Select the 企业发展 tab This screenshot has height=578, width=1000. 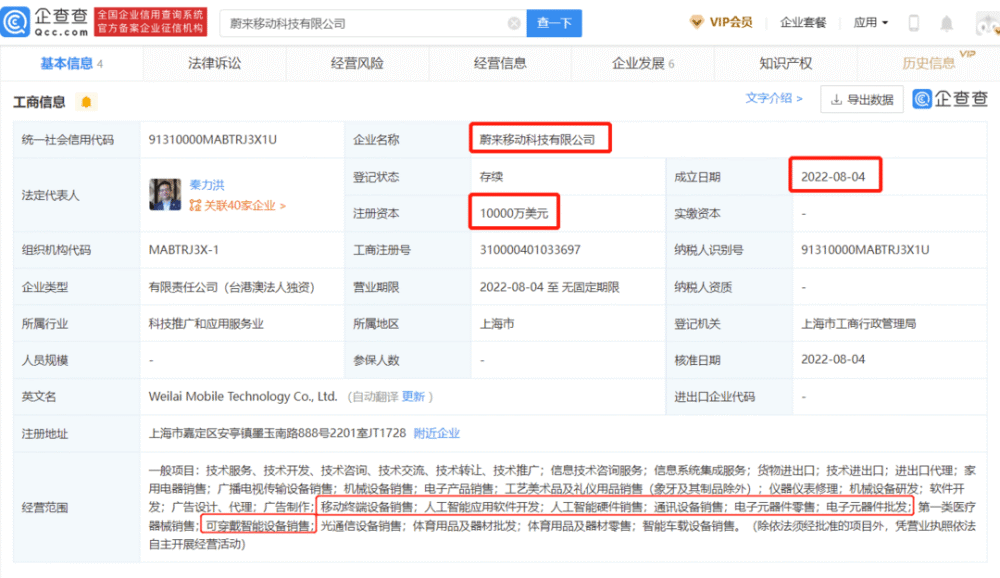coord(643,63)
